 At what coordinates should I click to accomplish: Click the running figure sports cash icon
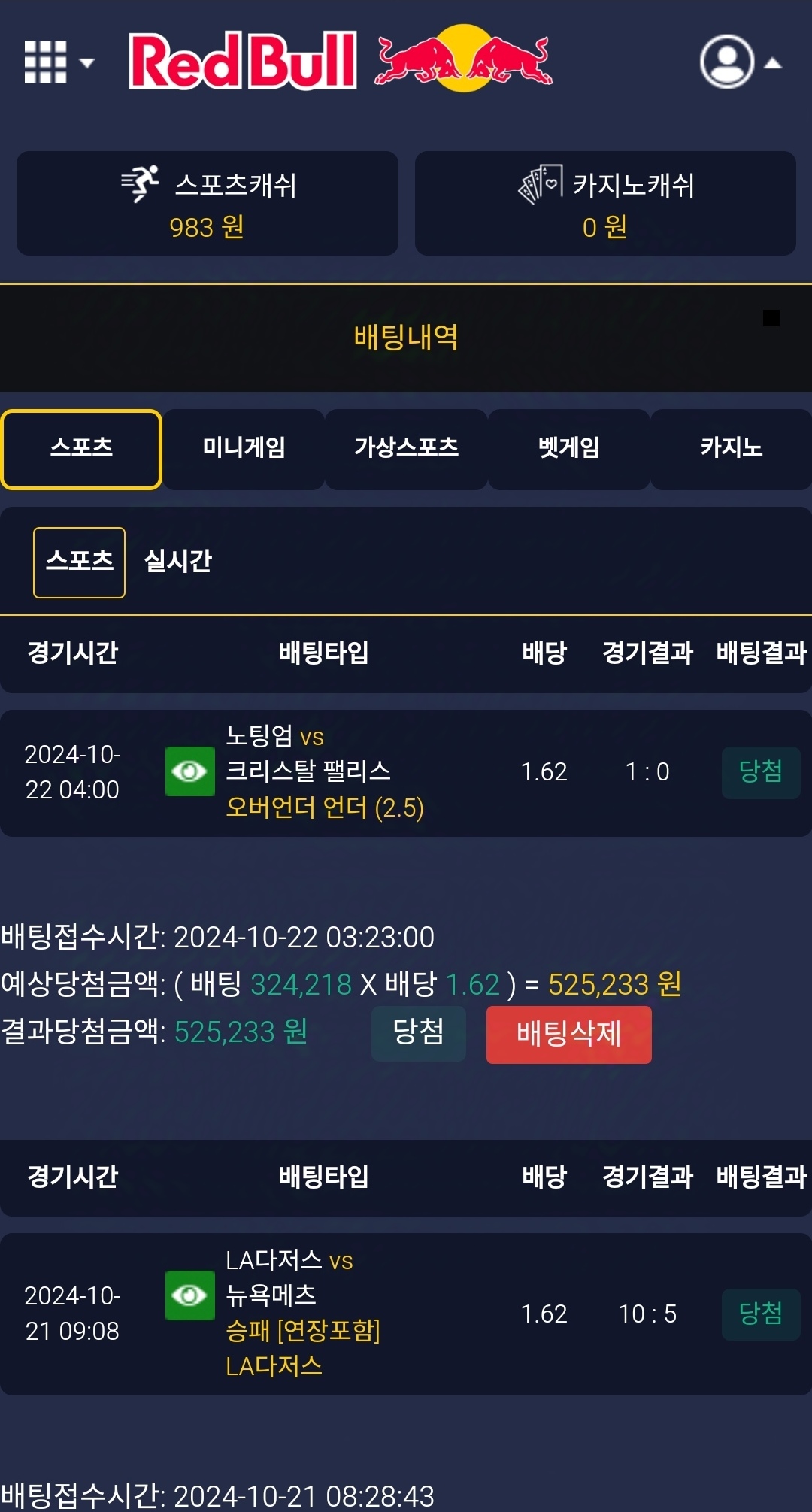tap(141, 183)
